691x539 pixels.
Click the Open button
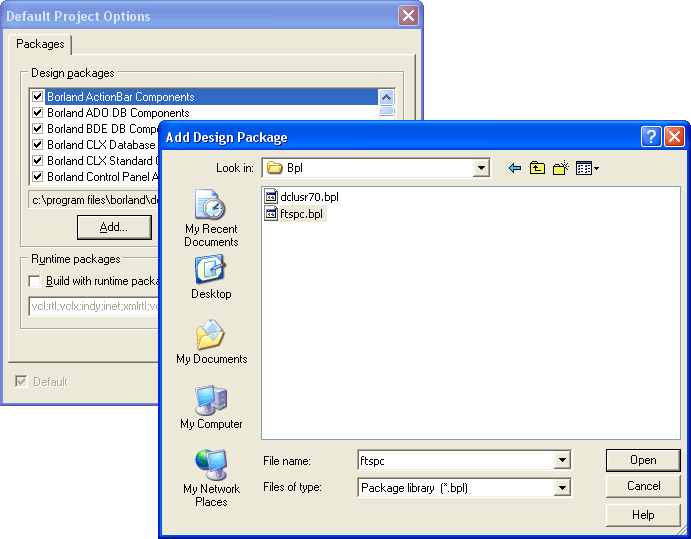pyautogui.click(x=643, y=460)
